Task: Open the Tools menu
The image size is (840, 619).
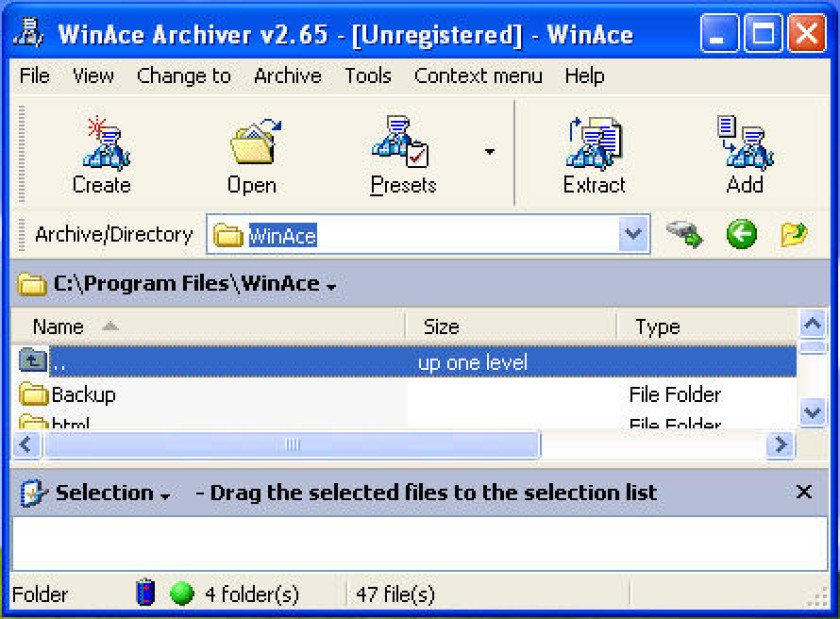Action: [368, 76]
